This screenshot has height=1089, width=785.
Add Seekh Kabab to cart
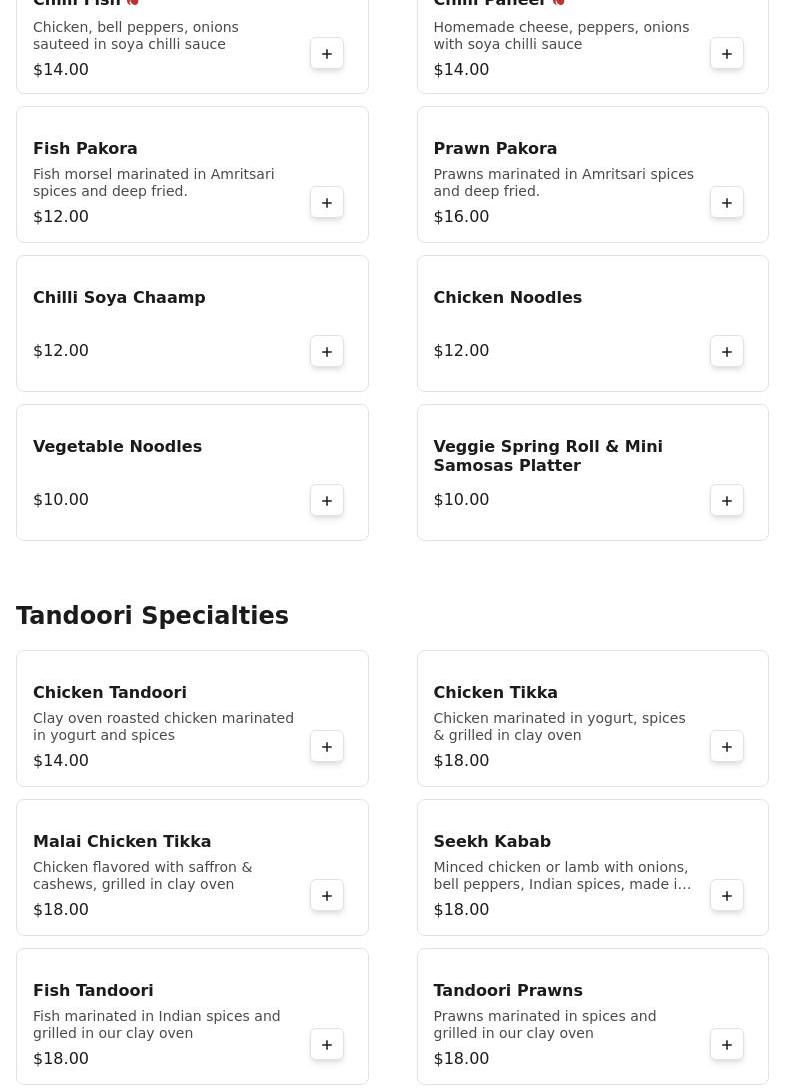tap(727, 896)
